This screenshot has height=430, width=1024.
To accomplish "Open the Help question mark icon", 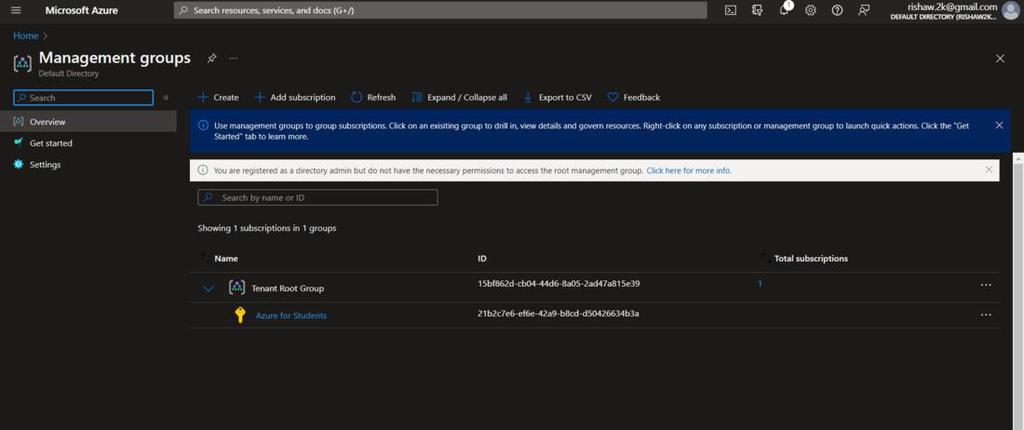I will [837, 10].
